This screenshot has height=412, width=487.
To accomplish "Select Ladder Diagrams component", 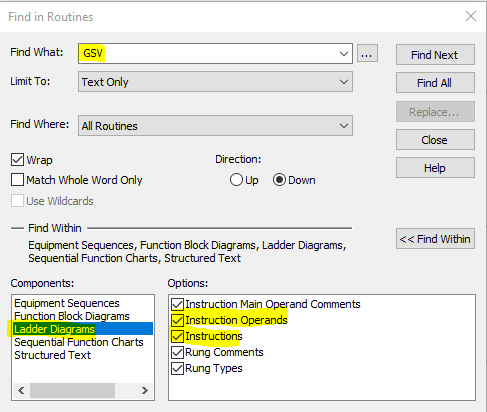I will point(83,329).
